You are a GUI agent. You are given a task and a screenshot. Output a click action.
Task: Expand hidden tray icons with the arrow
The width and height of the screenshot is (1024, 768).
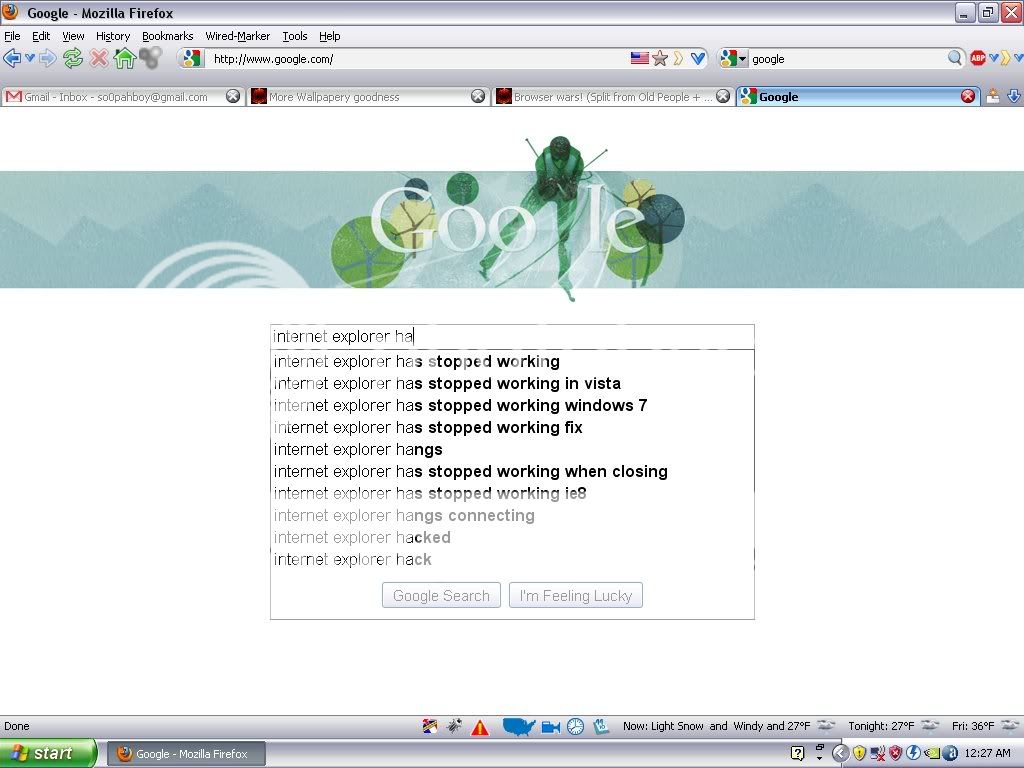click(x=840, y=753)
